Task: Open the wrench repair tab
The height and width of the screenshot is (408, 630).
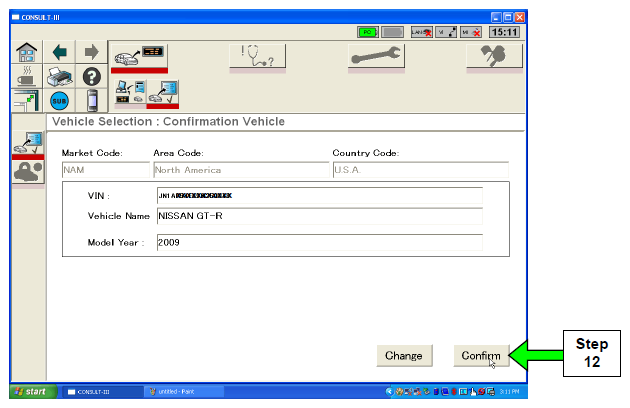Action: [x=377, y=58]
